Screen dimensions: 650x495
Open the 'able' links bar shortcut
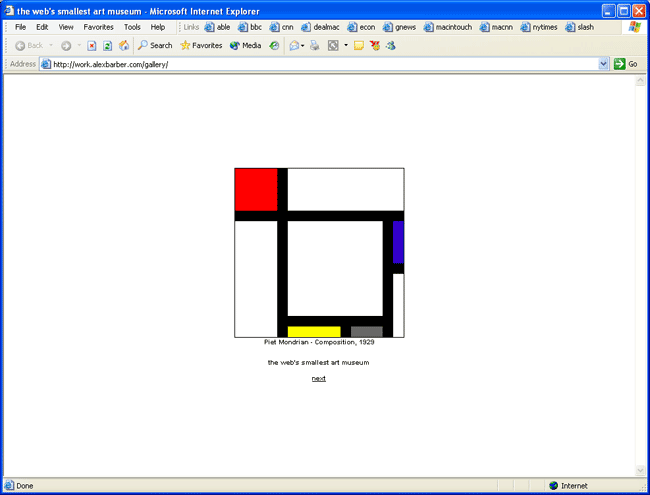click(x=217, y=27)
